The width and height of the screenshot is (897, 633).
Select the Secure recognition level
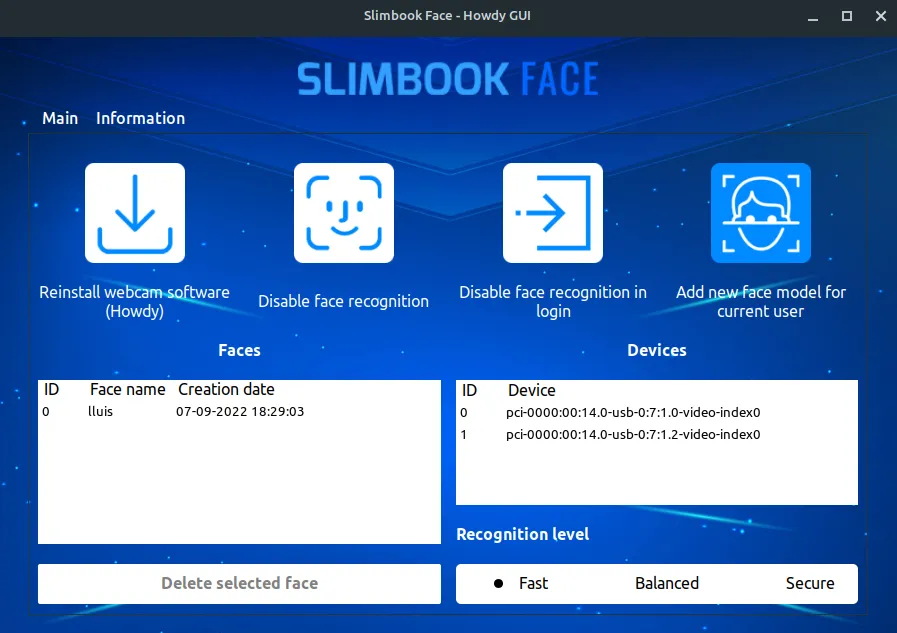(x=809, y=583)
